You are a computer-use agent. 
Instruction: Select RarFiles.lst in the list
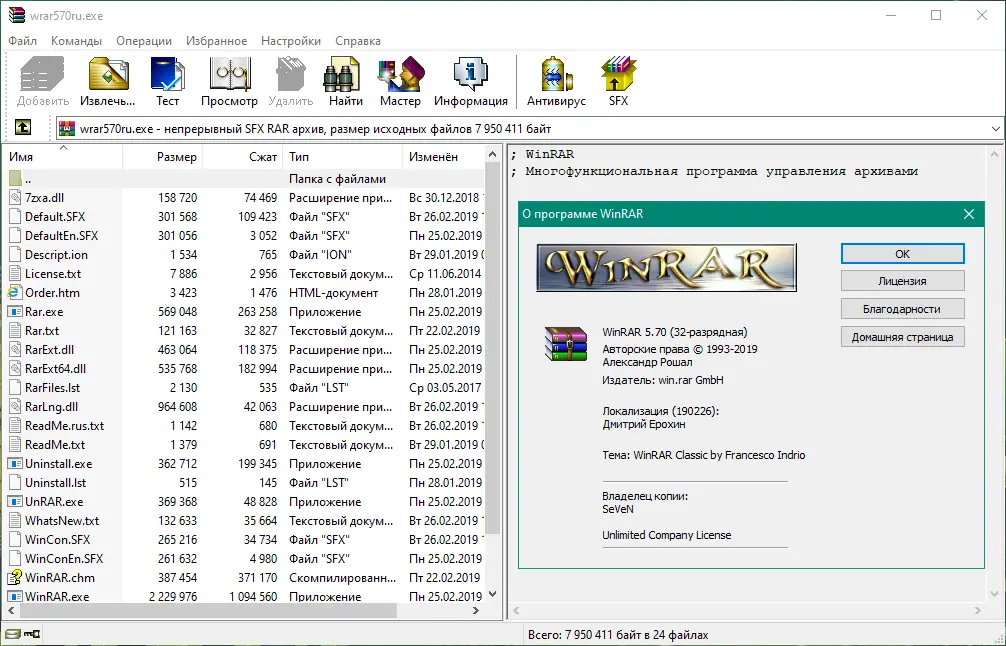[x=246, y=387]
